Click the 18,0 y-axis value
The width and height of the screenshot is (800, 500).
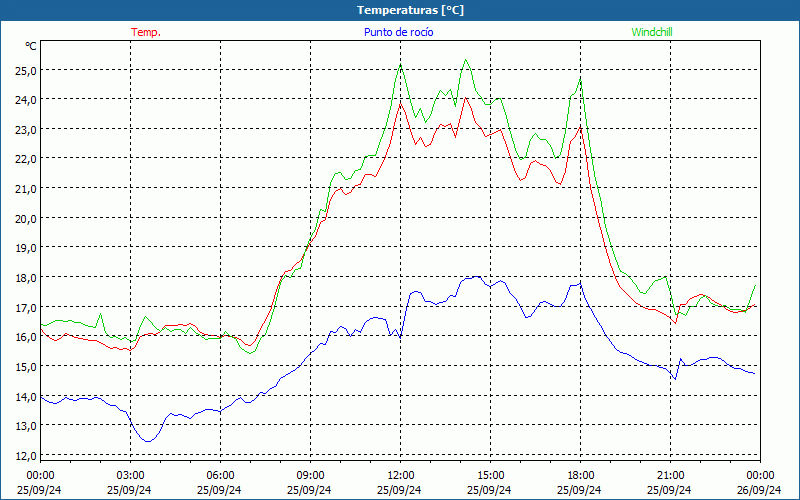click(x=26, y=278)
